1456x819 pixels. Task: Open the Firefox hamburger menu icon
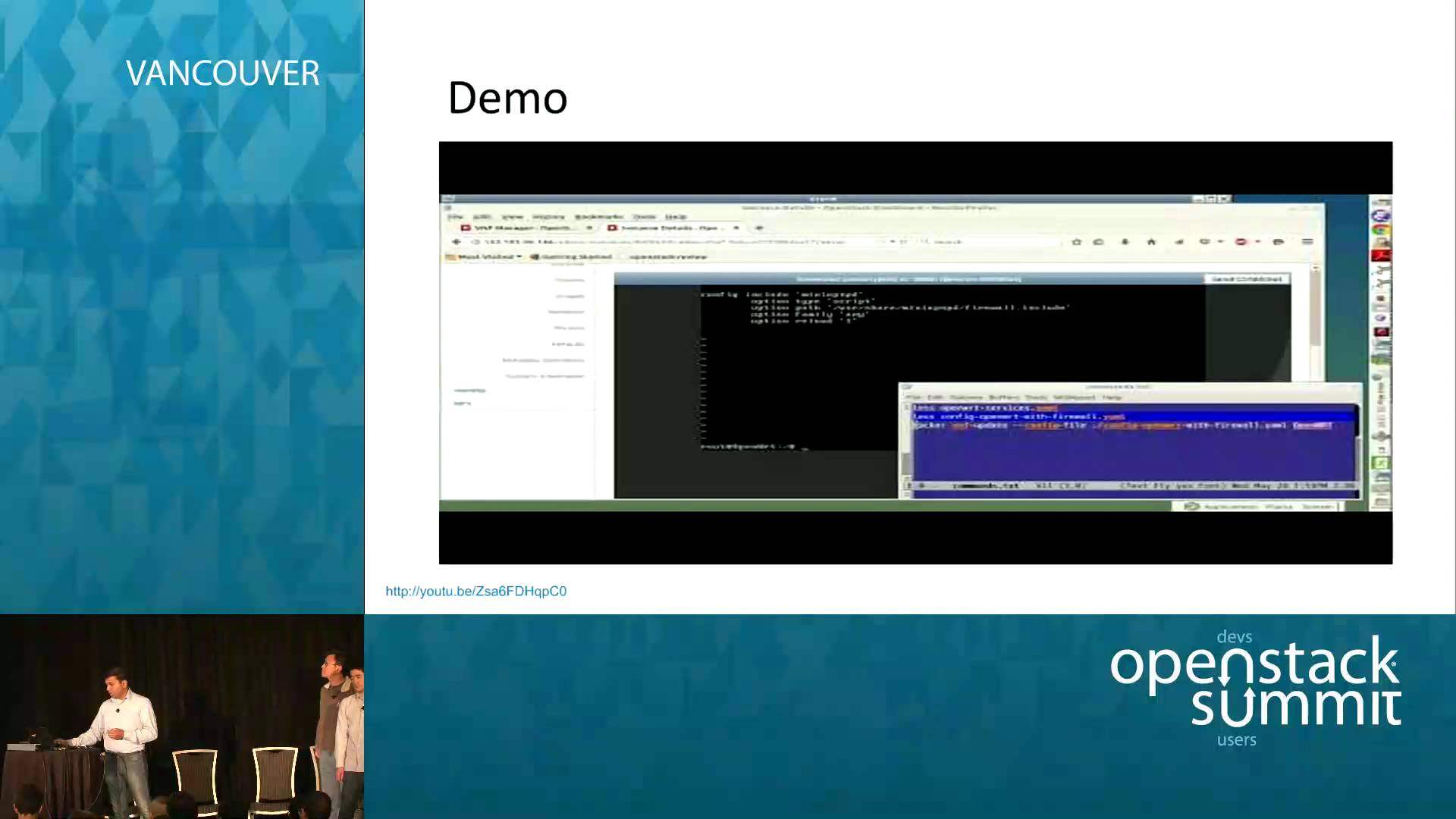click(x=1307, y=242)
